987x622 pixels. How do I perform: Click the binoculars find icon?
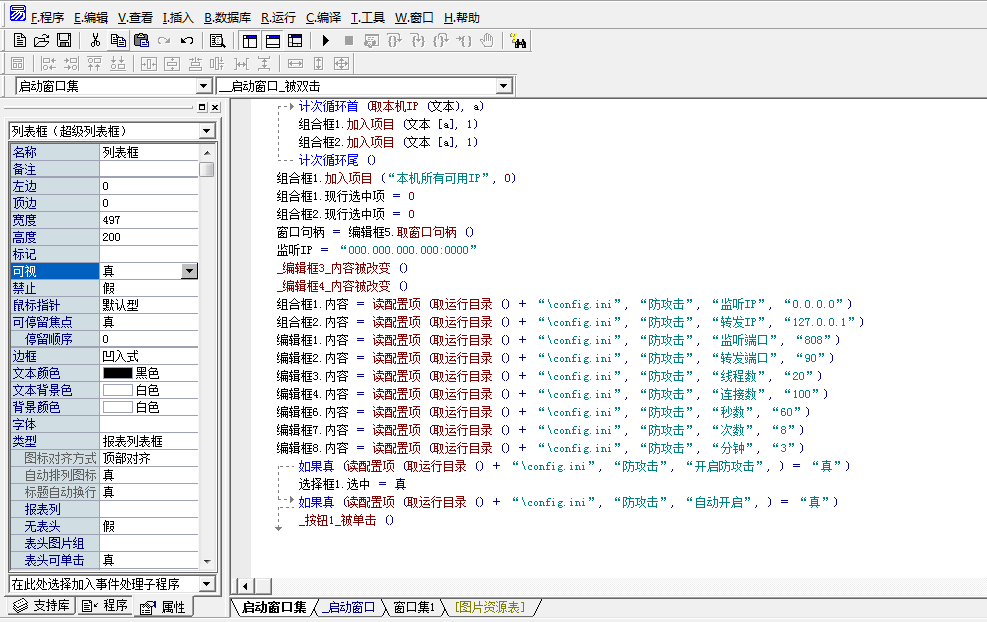coord(519,41)
